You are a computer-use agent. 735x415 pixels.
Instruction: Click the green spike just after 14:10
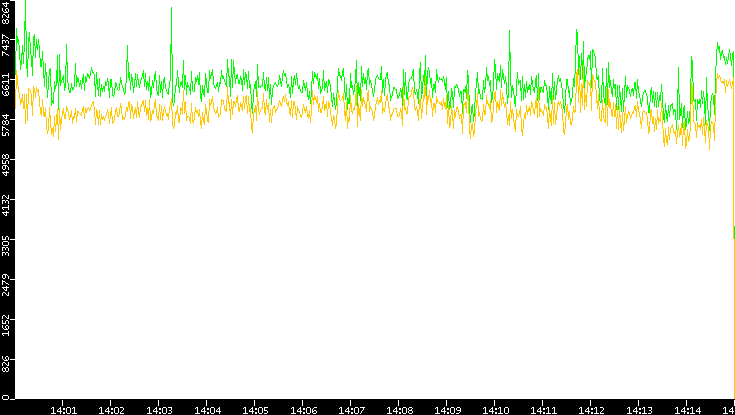coord(510,61)
